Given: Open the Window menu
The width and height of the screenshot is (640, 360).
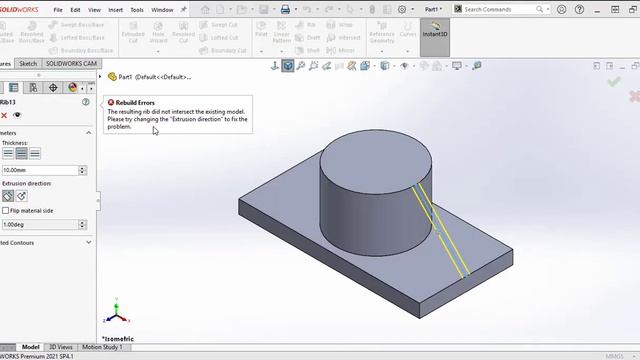Looking at the screenshot, I should (x=162, y=10).
